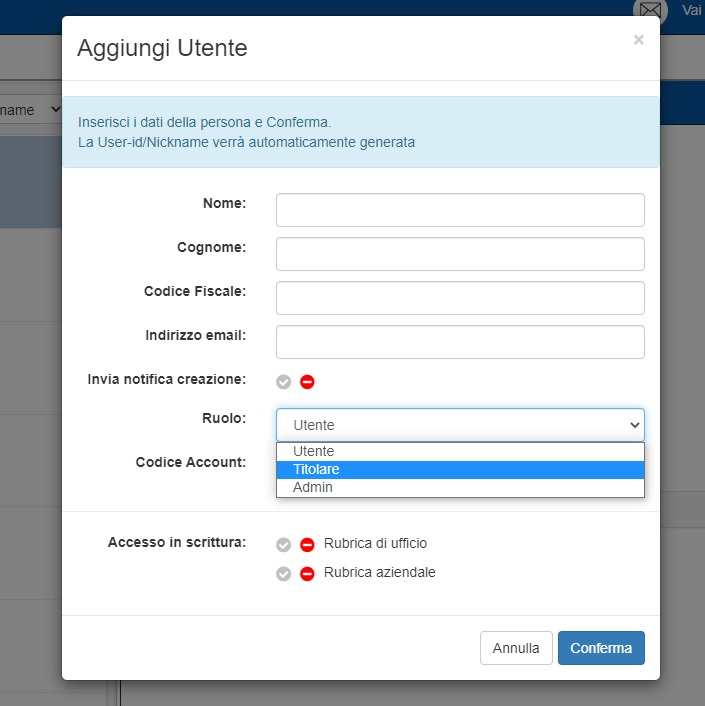The height and width of the screenshot is (706, 705).
Task: Select Titolare from the role list
Action: point(460,469)
